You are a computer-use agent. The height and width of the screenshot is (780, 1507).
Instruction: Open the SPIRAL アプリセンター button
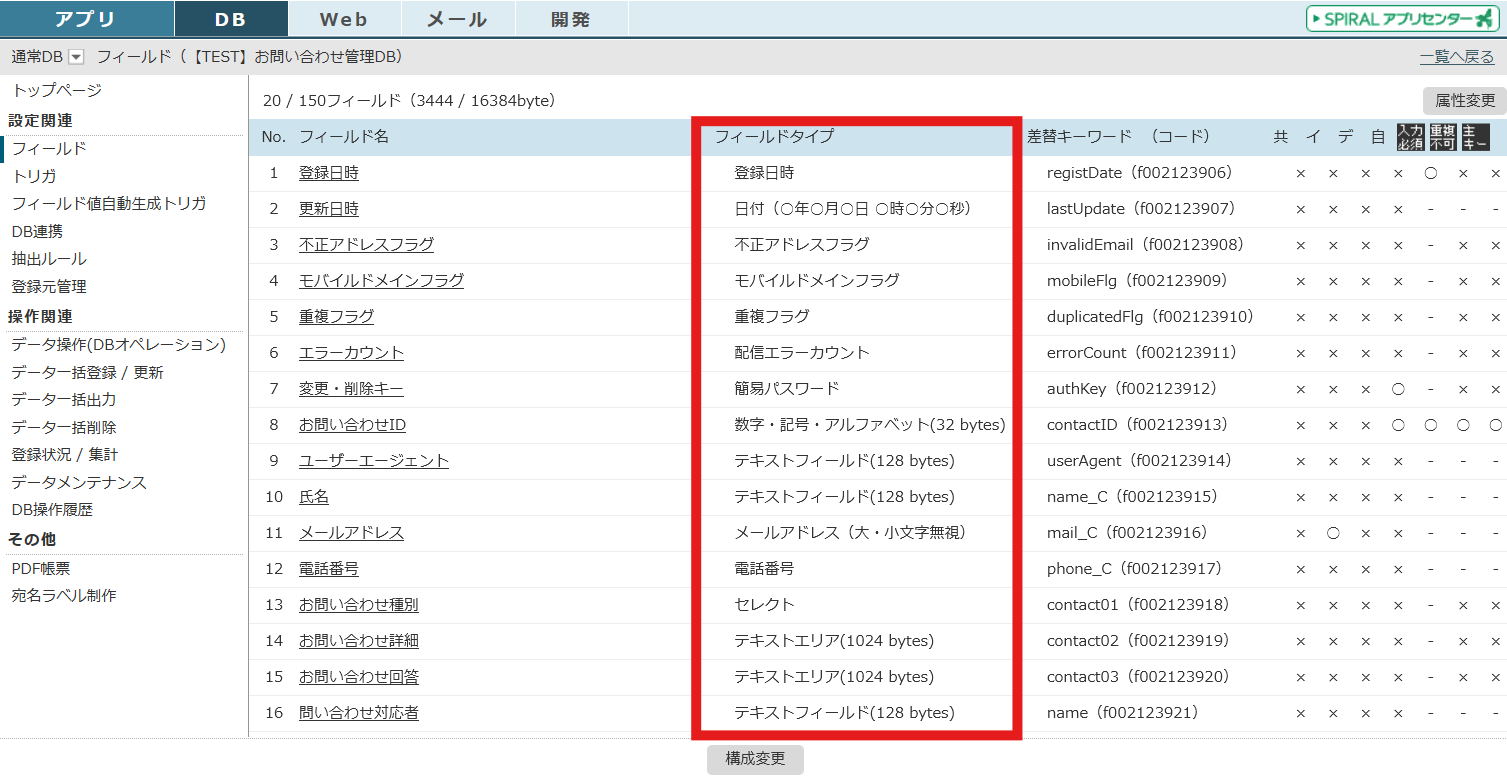(1402, 19)
